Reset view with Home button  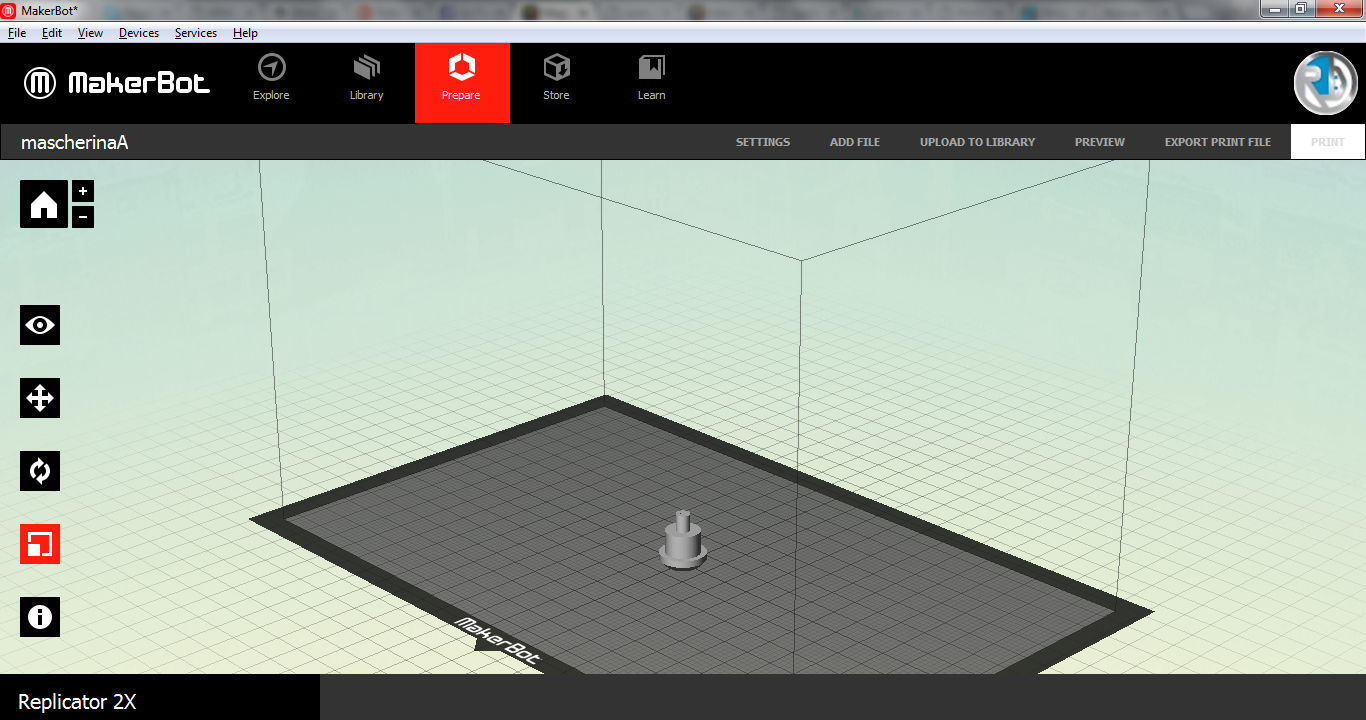(44, 204)
